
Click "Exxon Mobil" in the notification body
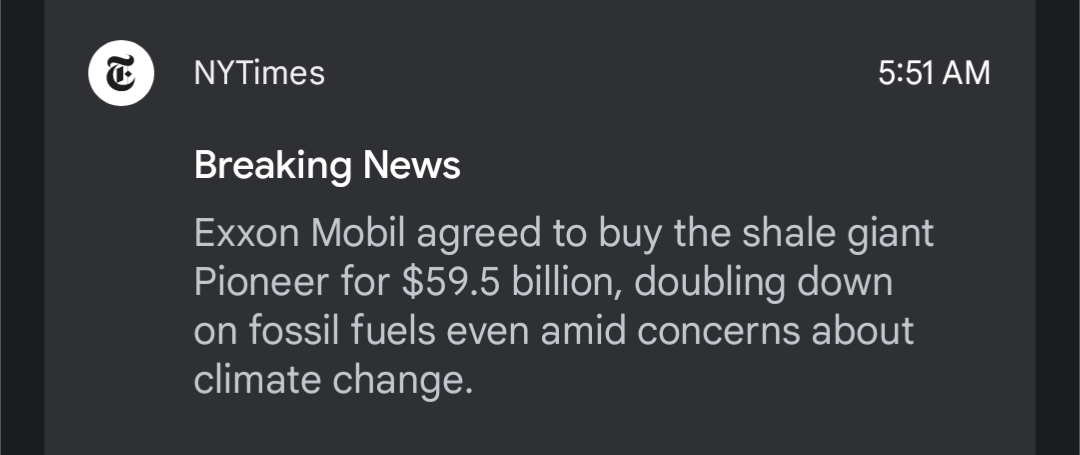[x=300, y=234]
